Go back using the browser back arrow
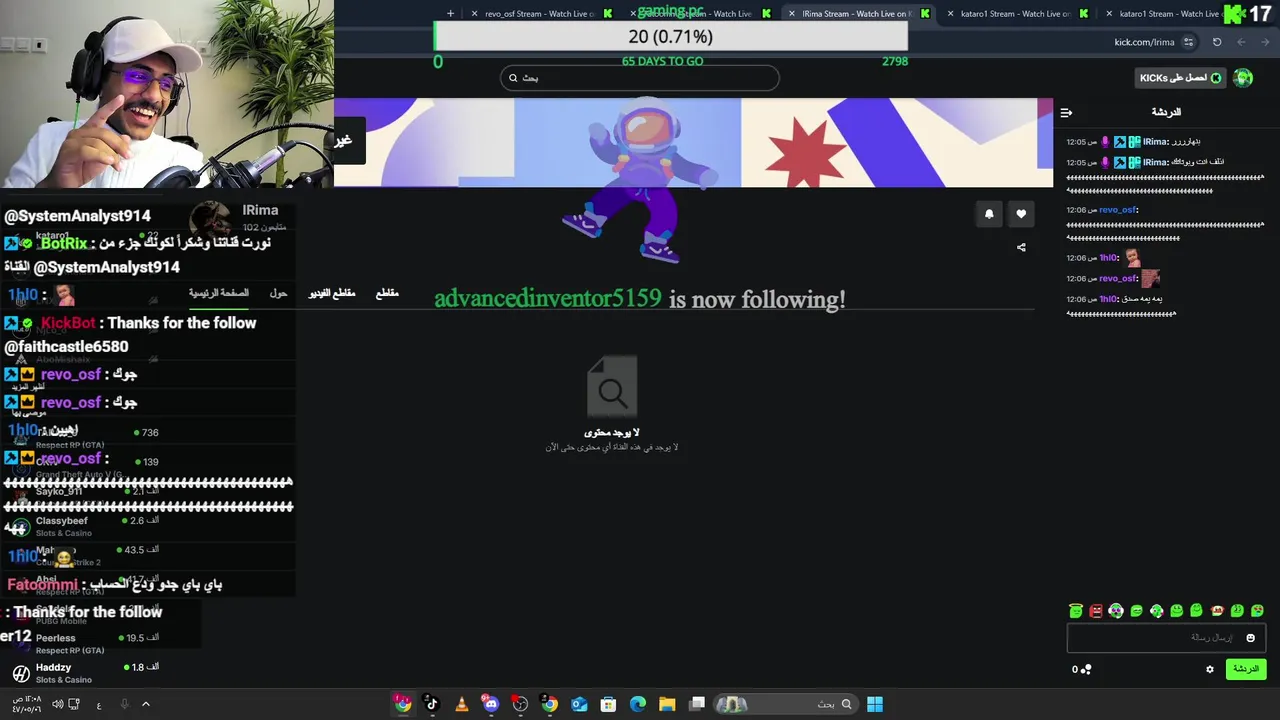 (x=1264, y=42)
